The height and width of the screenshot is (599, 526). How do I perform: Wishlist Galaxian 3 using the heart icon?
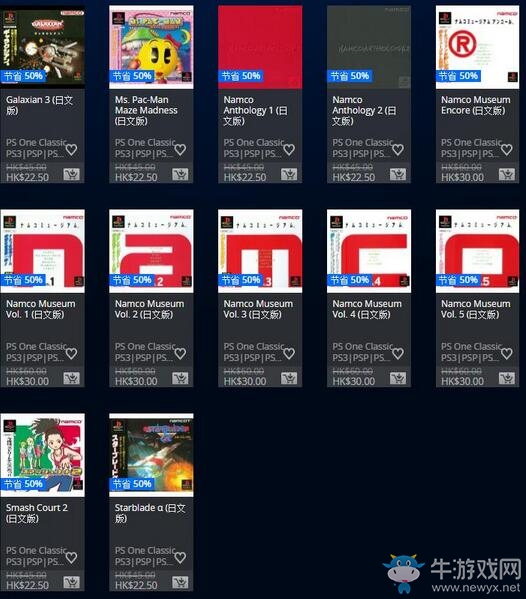point(71,149)
